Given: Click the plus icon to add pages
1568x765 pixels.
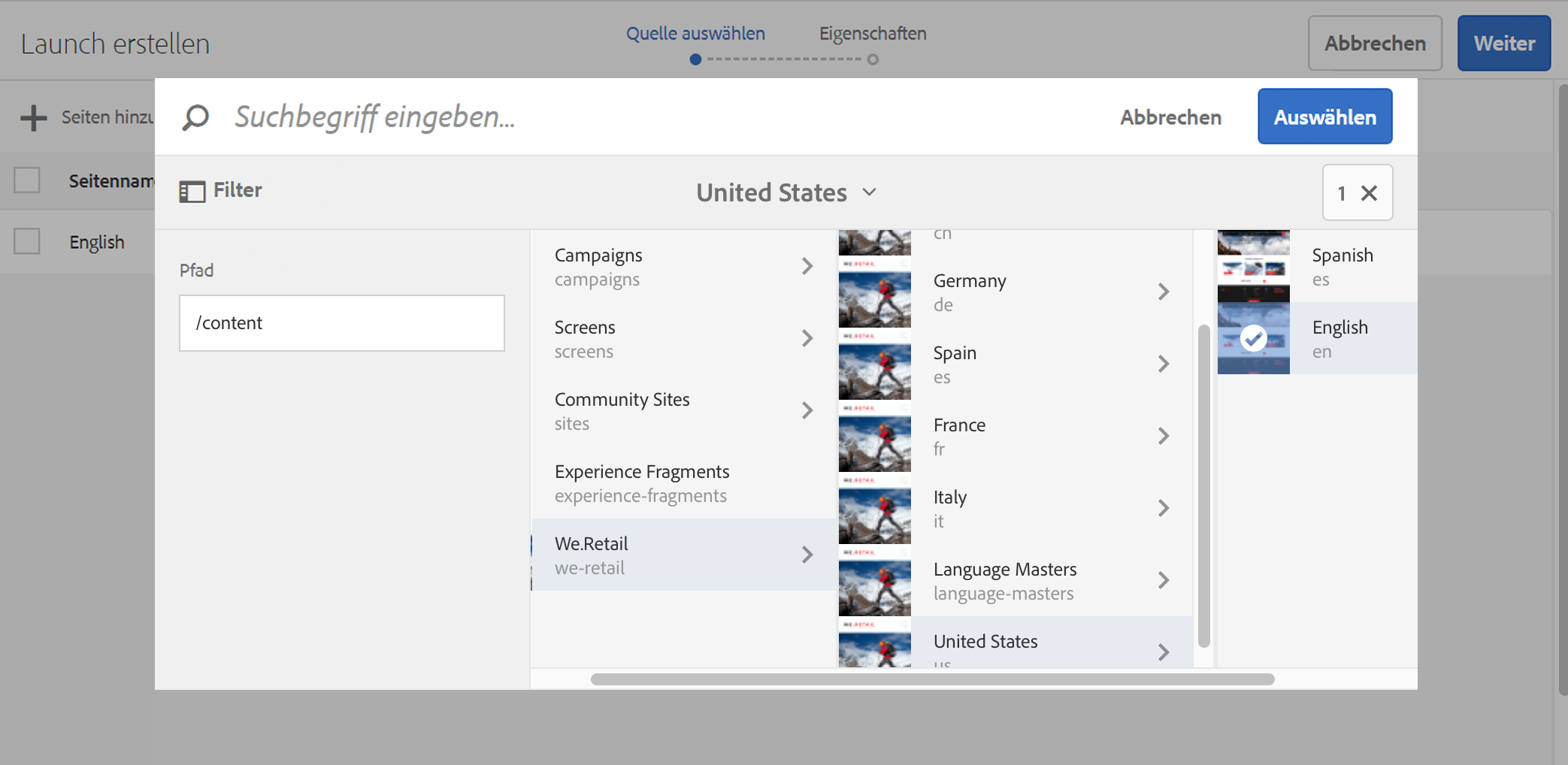Looking at the screenshot, I should (33, 118).
